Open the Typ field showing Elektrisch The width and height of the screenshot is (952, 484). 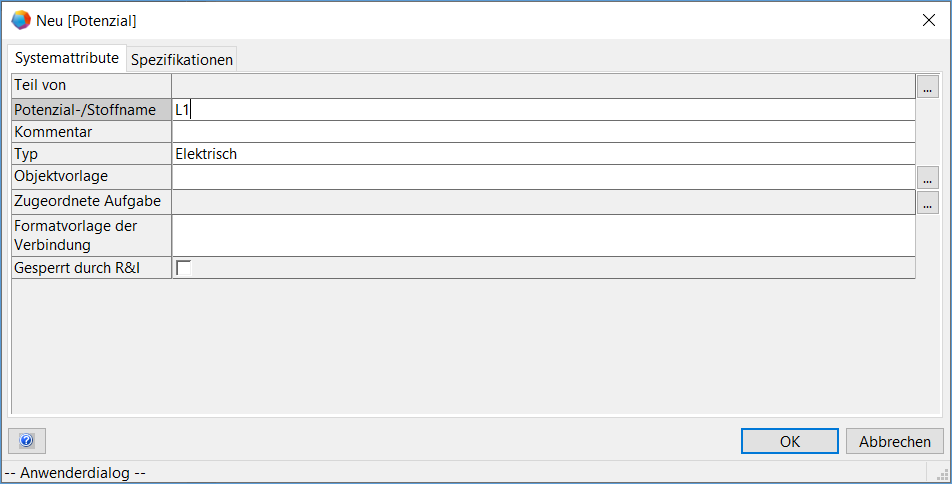coord(543,154)
